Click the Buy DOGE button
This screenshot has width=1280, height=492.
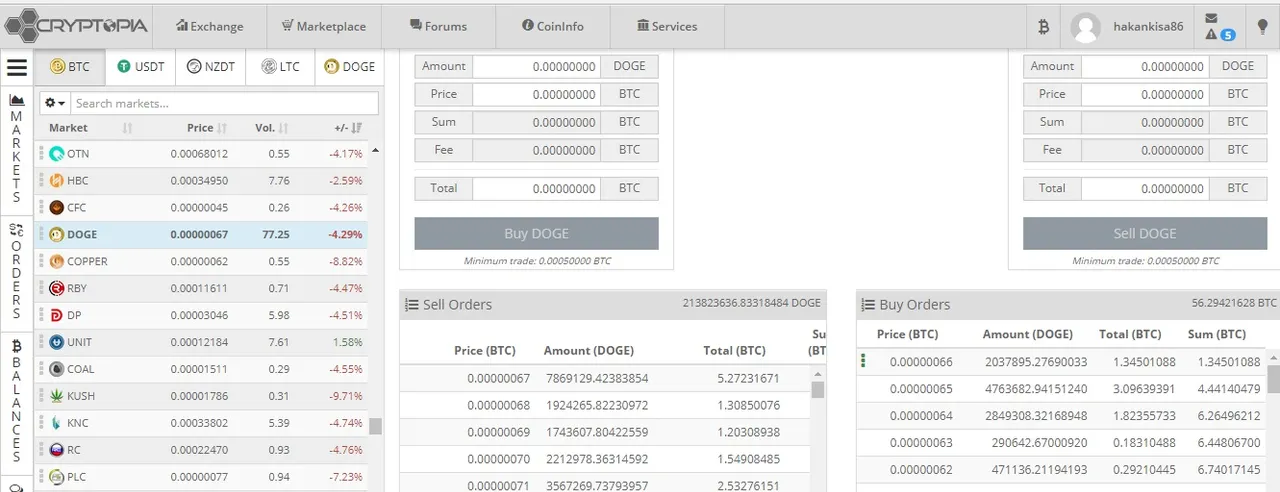pyautogui.click(x=536, y=233)
